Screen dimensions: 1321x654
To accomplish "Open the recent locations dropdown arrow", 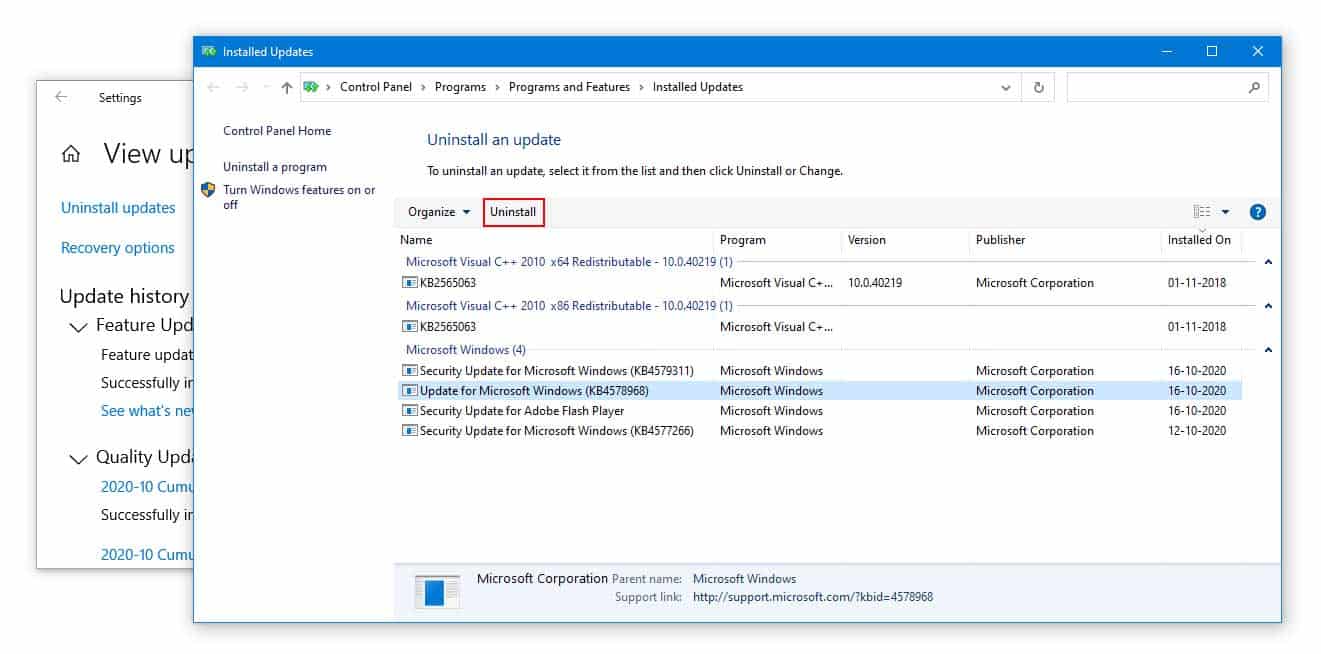I will click(266, 88).
